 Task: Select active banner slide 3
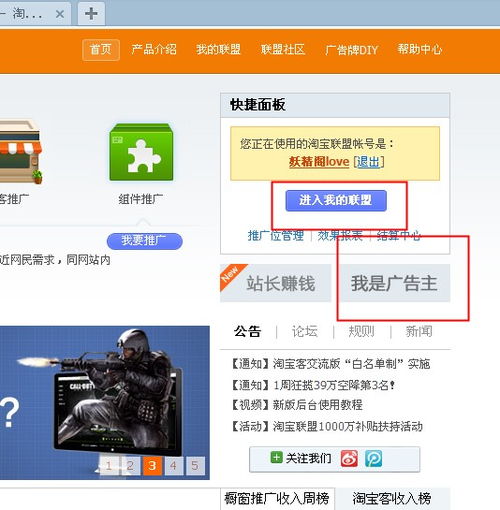click(152, 465)
